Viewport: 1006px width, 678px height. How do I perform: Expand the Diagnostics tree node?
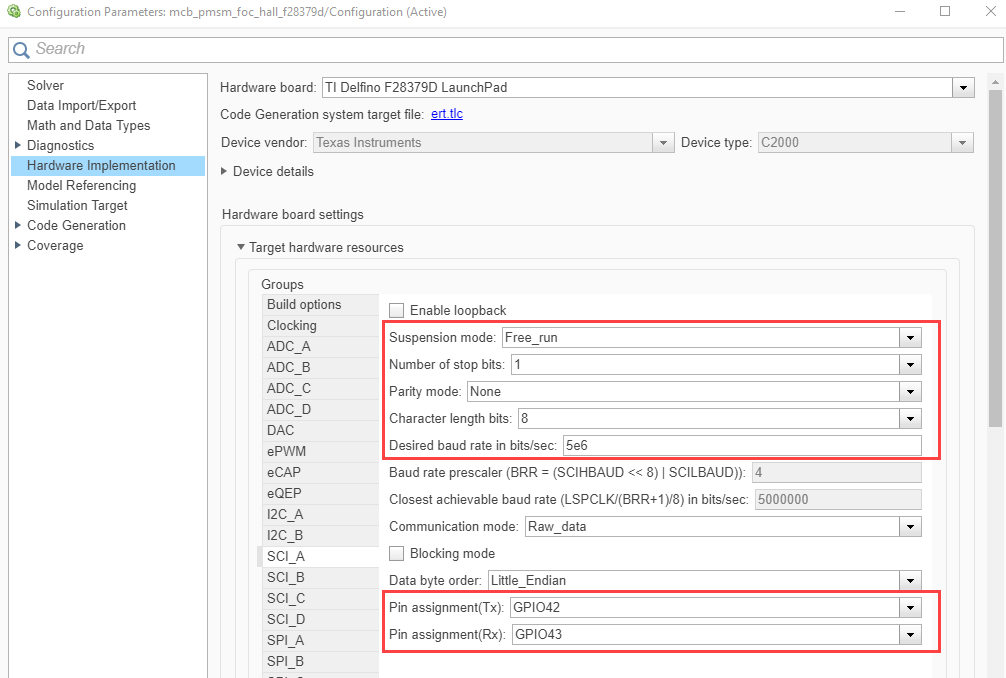click(18, 146)
